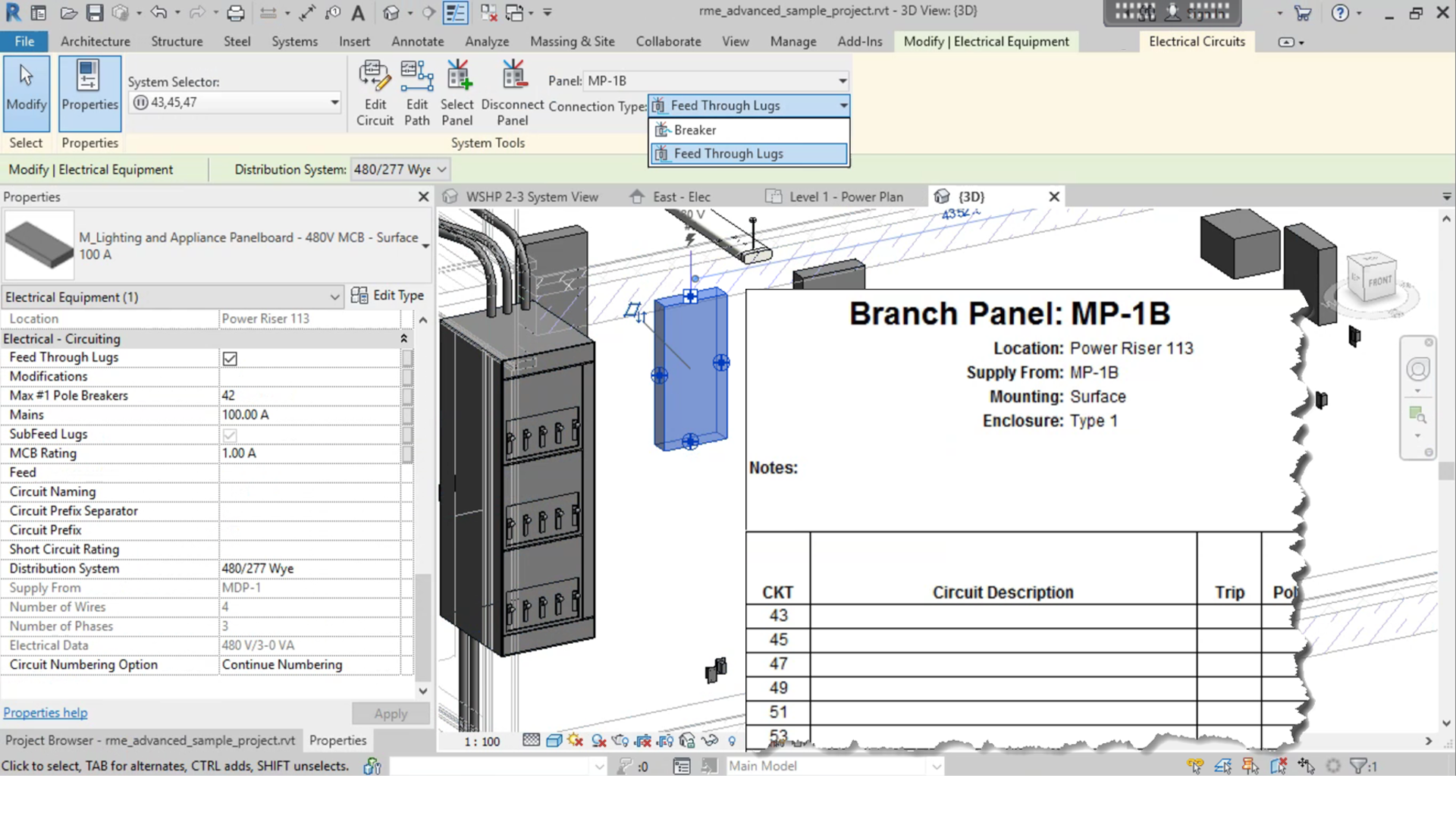1456x819 pixels.
Task: Toggle the SubFeed Lugs checkbox
Action: point(230,435)
